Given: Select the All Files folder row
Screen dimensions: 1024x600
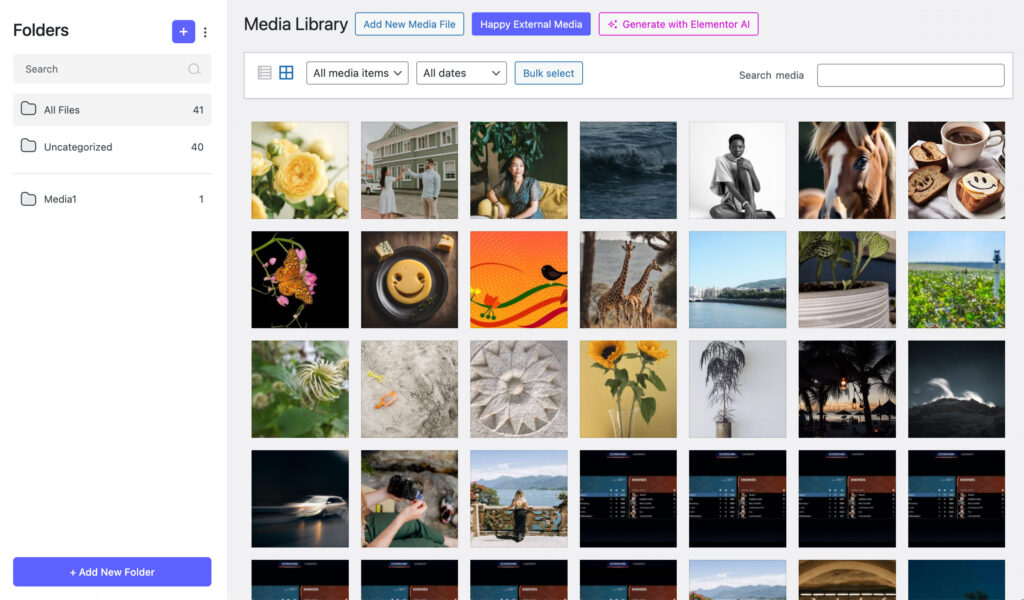Looking at the screenshot, I should tap(112, 110).
